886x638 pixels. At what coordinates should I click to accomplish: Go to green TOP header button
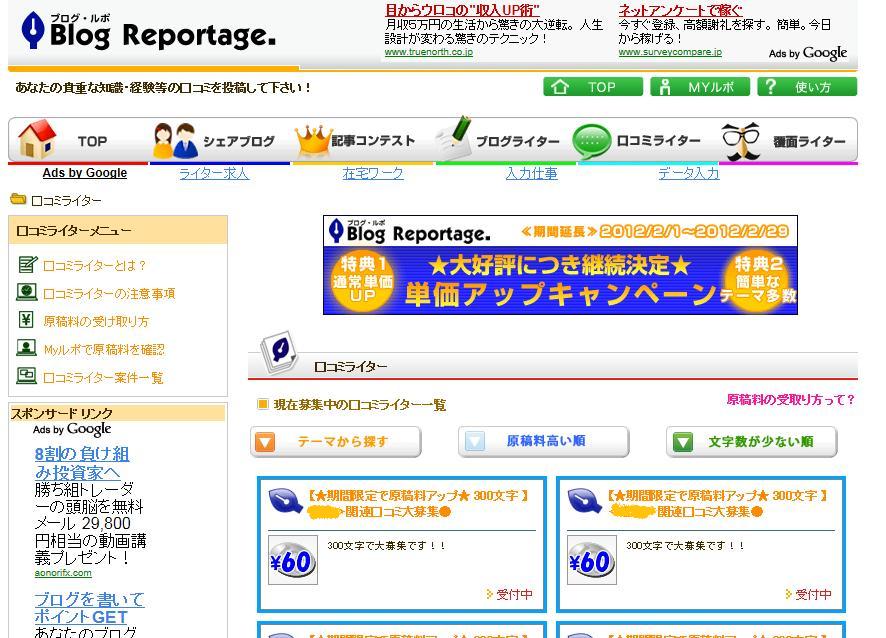point(592,87)
